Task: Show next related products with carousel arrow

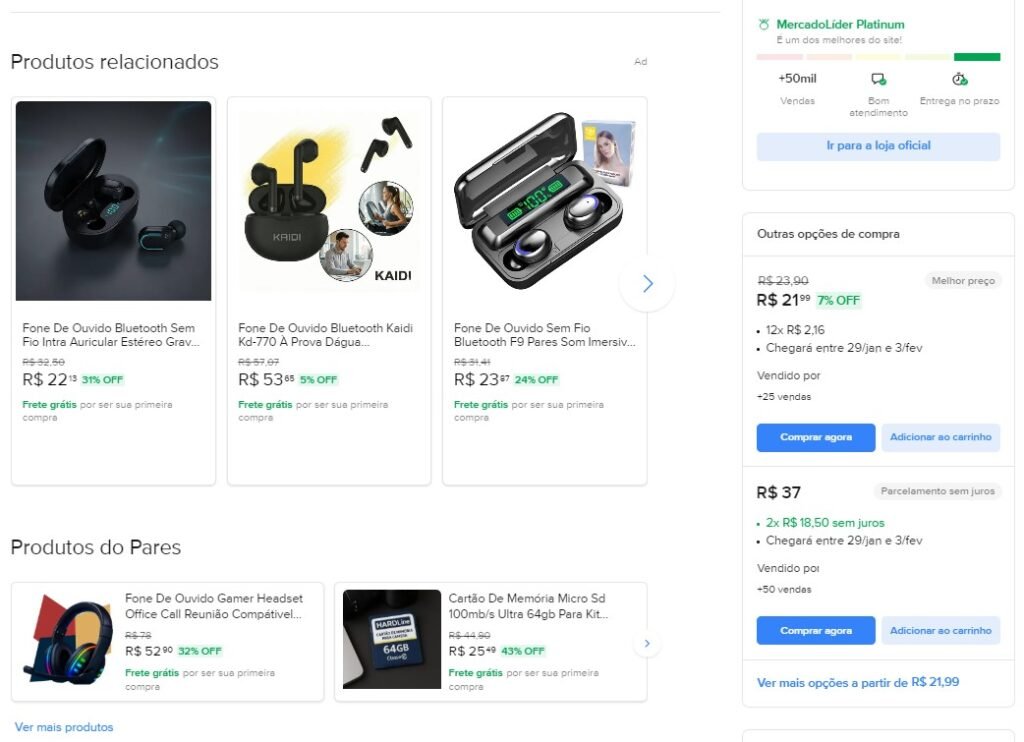Action: tap(647, 284)
